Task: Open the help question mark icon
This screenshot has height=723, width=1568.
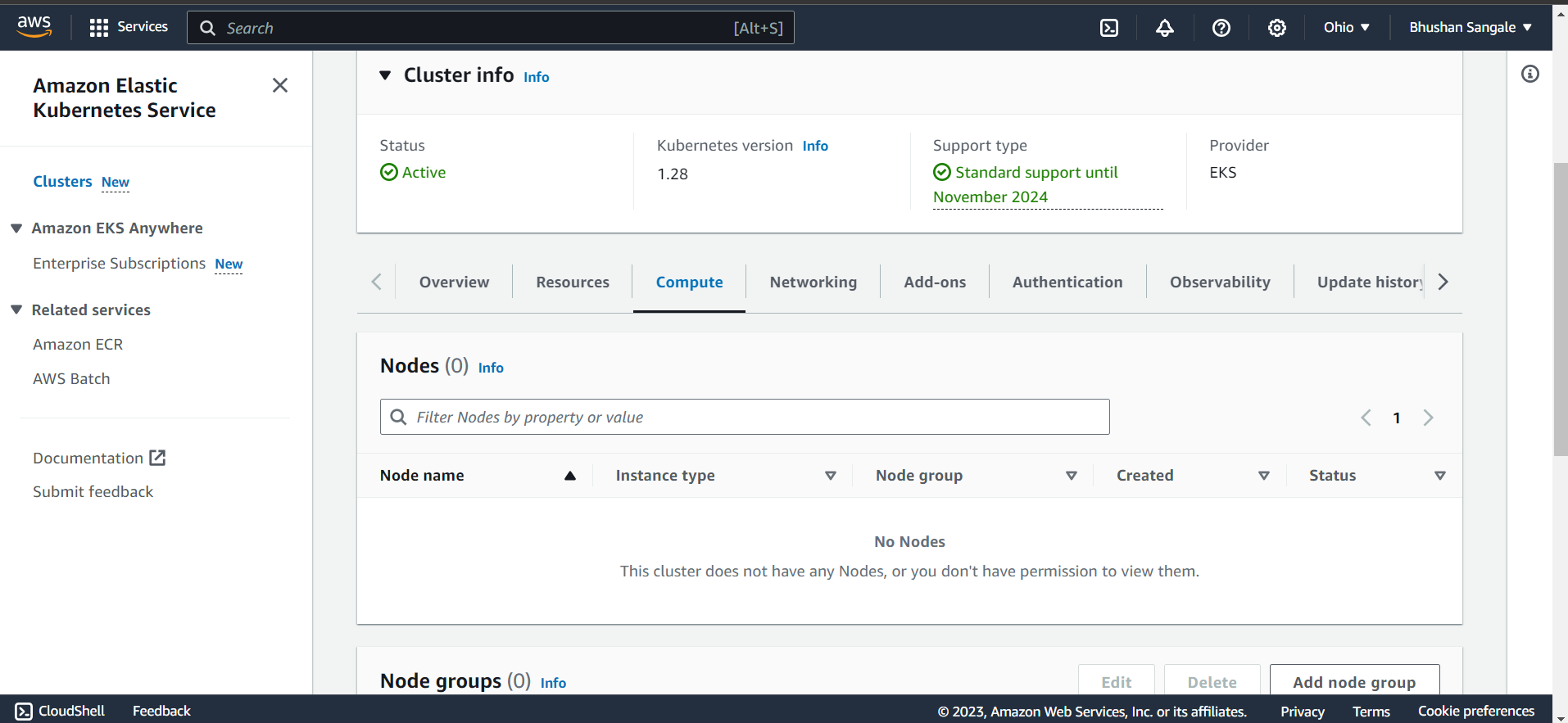Action: click(1221, 28)
